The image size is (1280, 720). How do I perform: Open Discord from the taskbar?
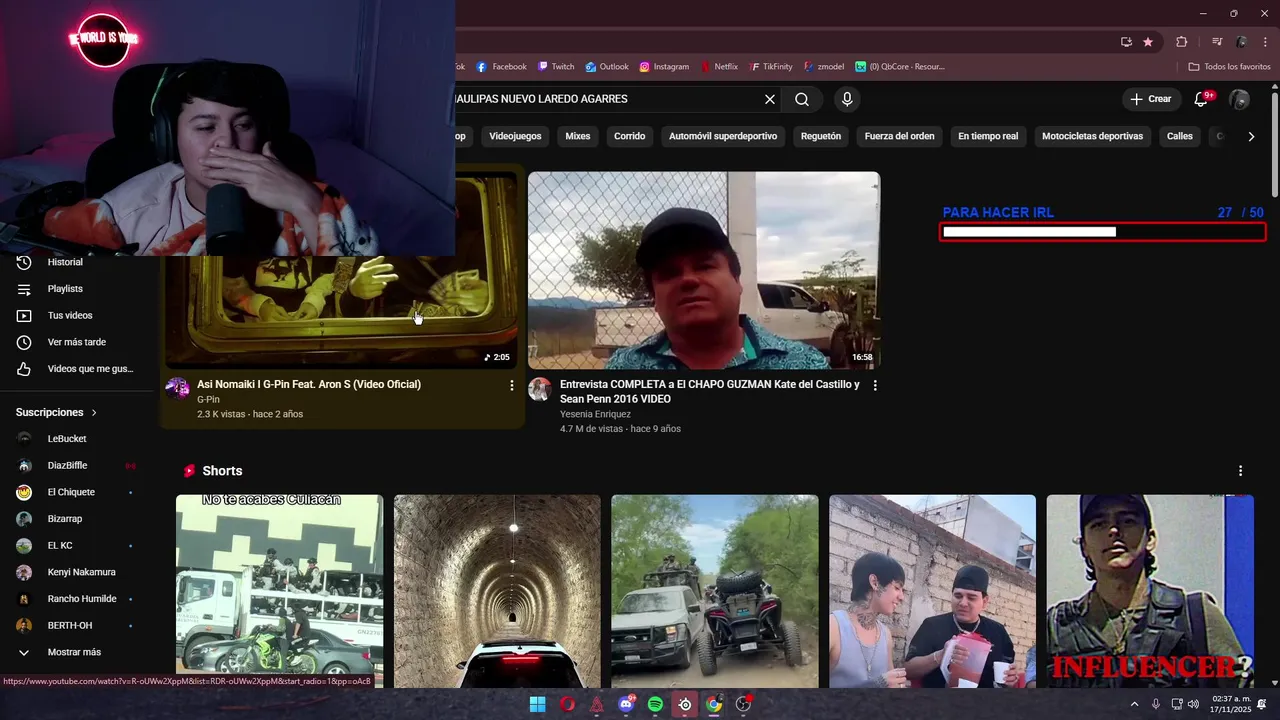[x=626, y=704]
